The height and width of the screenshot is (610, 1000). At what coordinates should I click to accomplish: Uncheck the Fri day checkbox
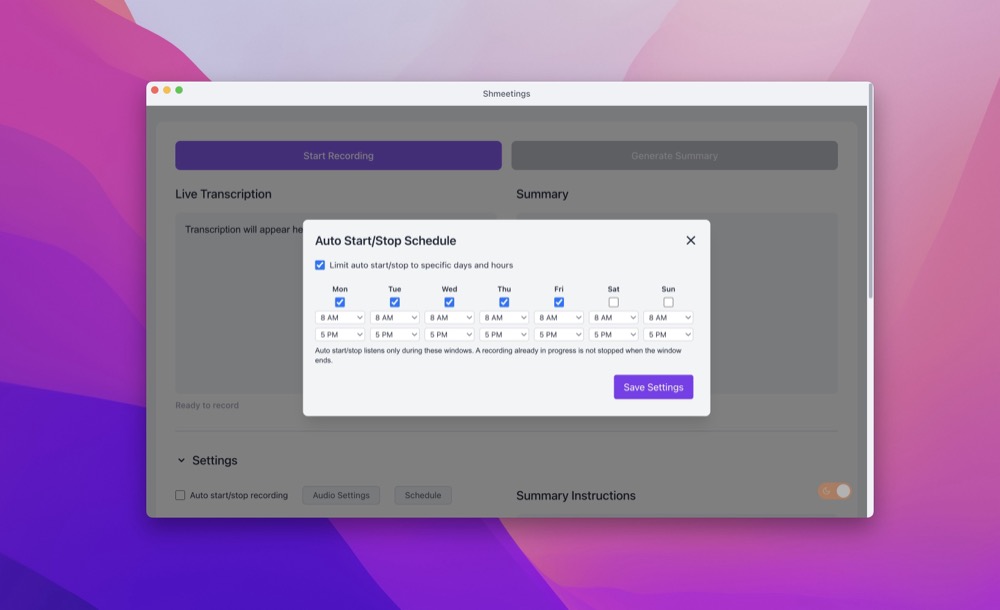559,302
